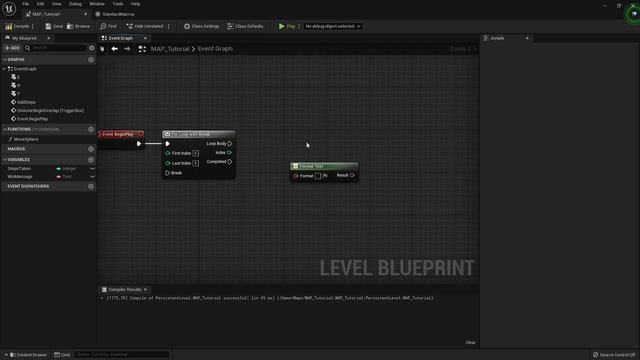Save the blueprint via Save icon
This screenshot has height=360, width=640.
(x=54, y=26)
